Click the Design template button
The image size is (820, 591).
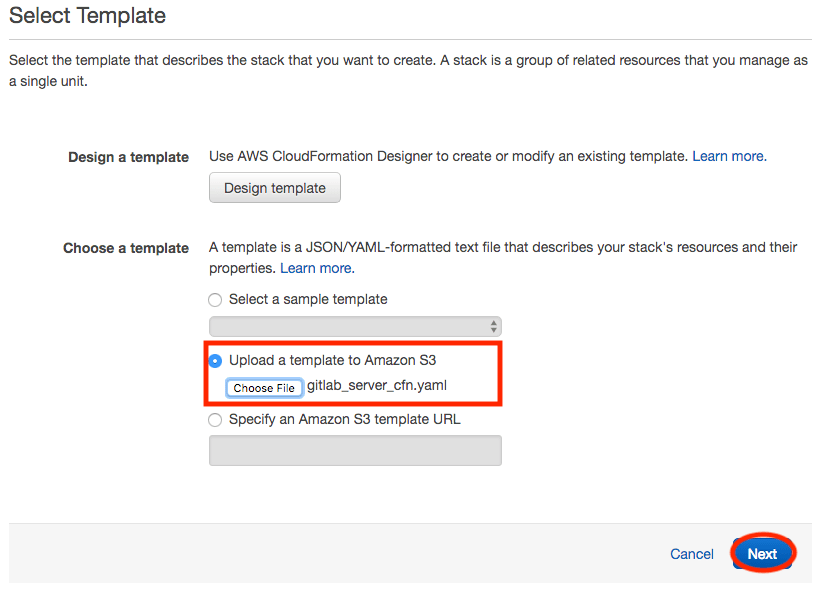tap(274, 187)
